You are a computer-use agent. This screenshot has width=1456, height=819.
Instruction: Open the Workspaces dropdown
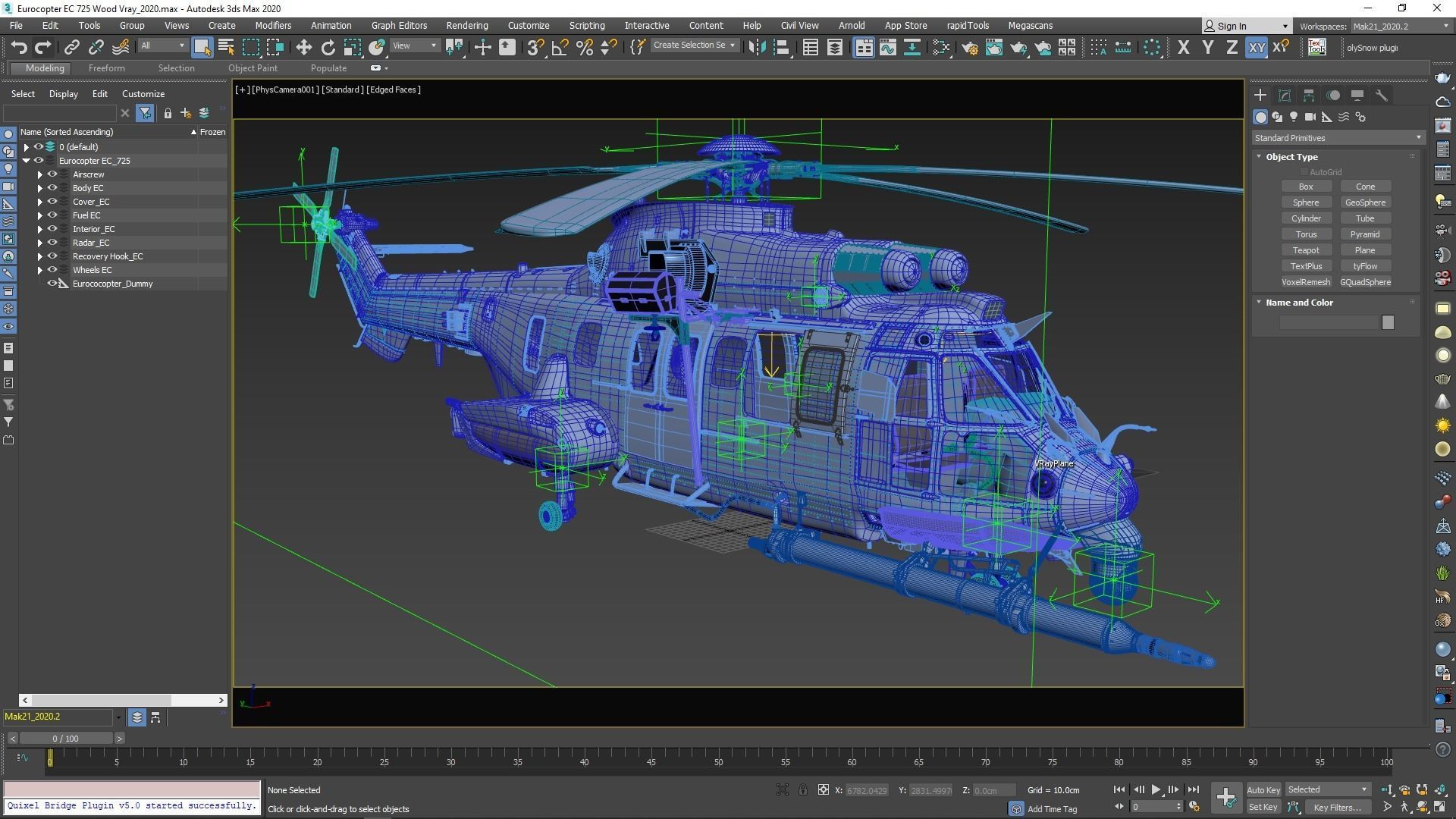tap(1401, 26)
